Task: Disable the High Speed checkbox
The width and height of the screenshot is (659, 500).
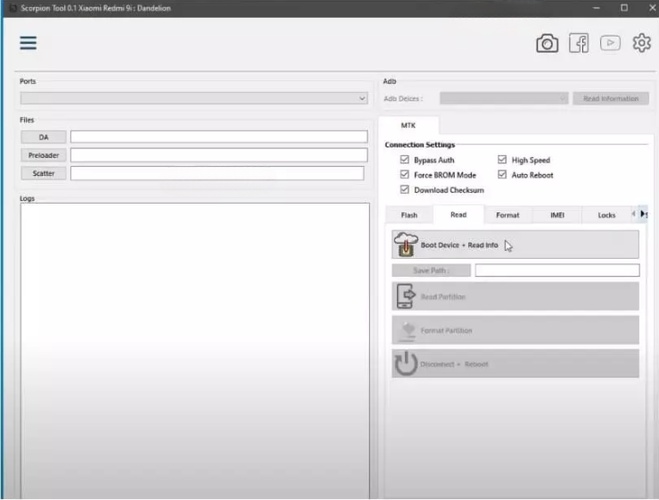Action: click(502, 160)
